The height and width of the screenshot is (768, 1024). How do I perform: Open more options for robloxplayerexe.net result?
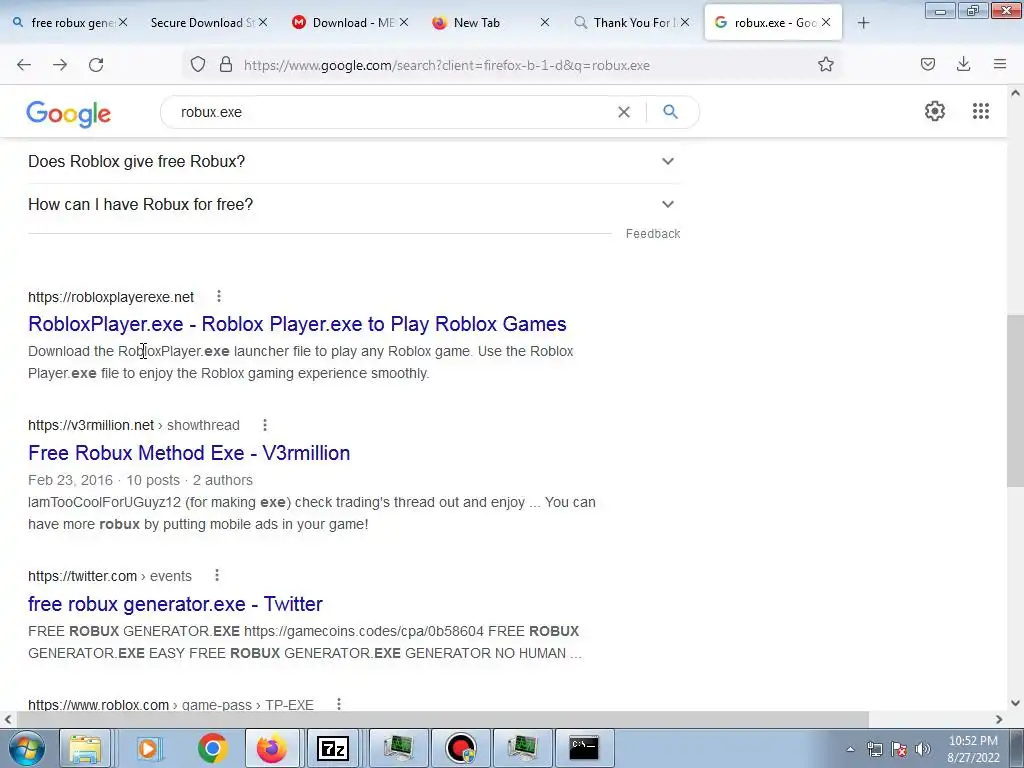point(219,296)
